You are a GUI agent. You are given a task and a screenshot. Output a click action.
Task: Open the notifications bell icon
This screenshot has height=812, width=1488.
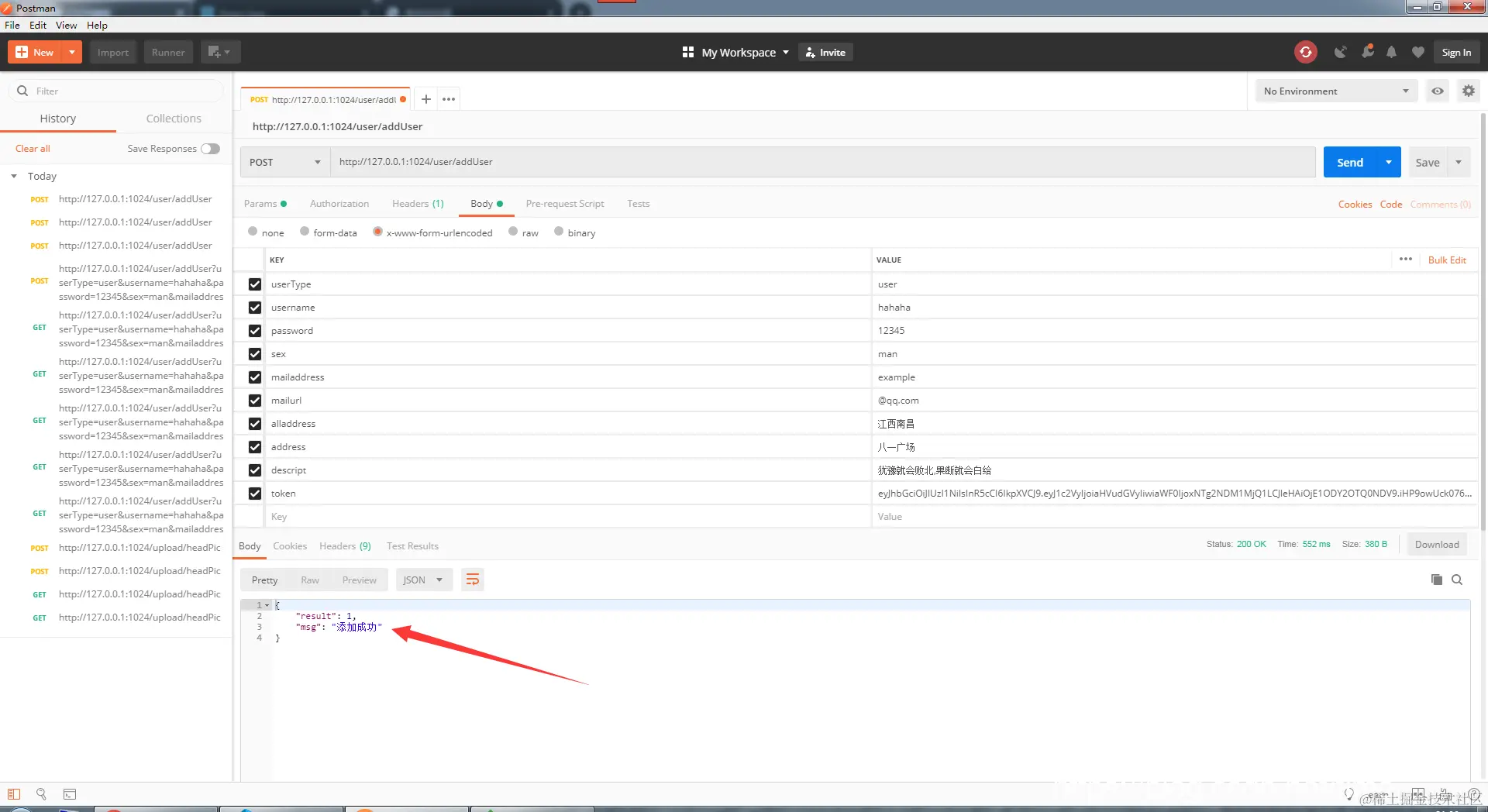pos(1392,52)
